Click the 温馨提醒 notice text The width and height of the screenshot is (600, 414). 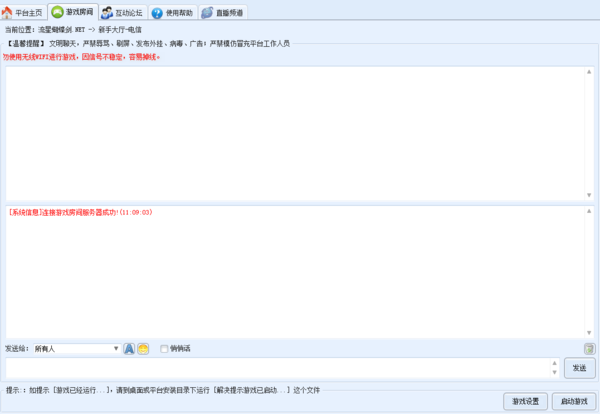tap(148, 44)
